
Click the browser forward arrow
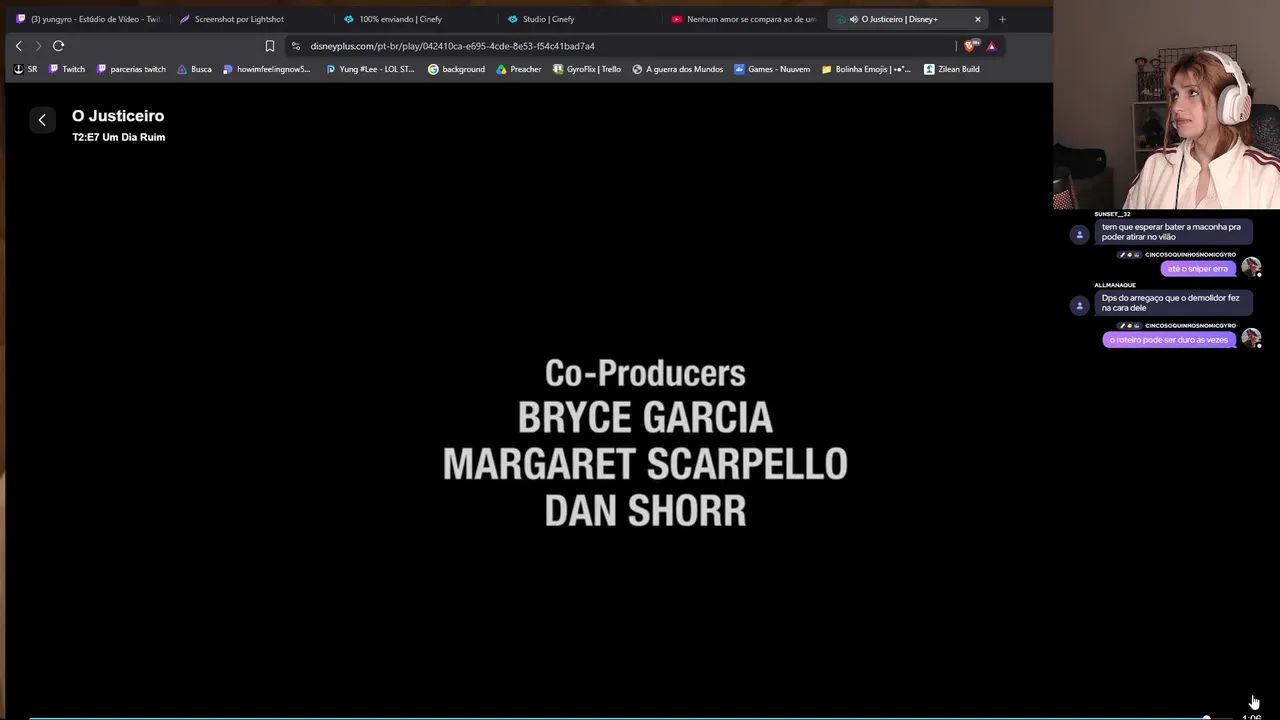point(38,46)
